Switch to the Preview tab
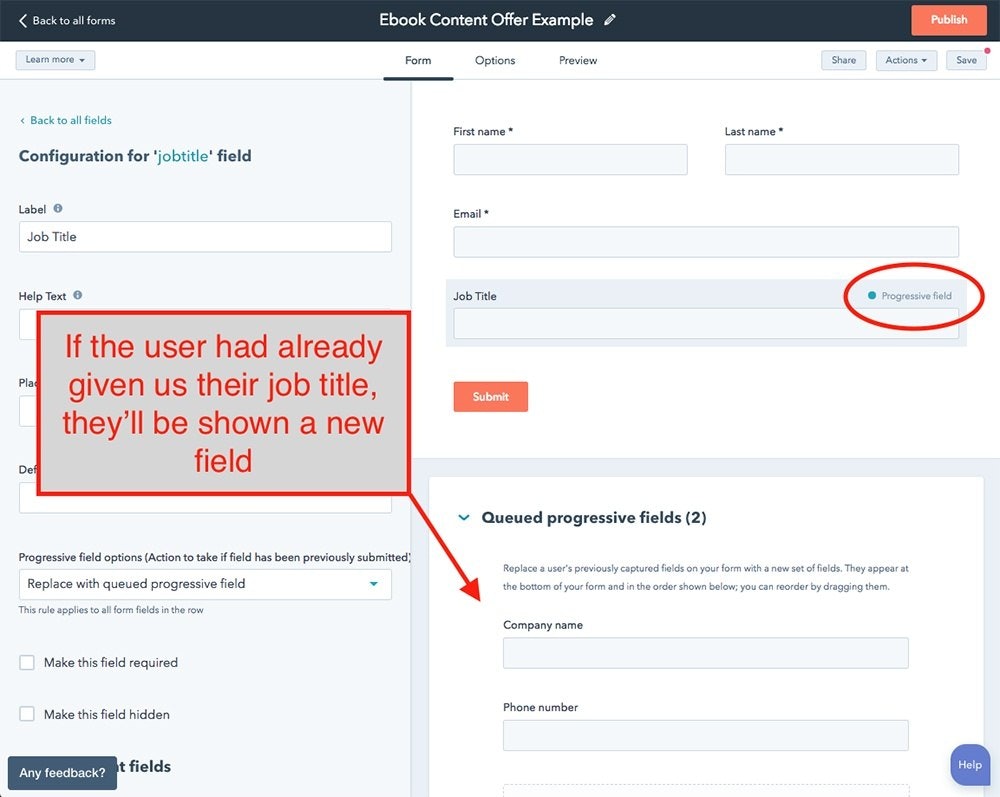The height and width of the screenshot is (797, 1000). [578, 61]
